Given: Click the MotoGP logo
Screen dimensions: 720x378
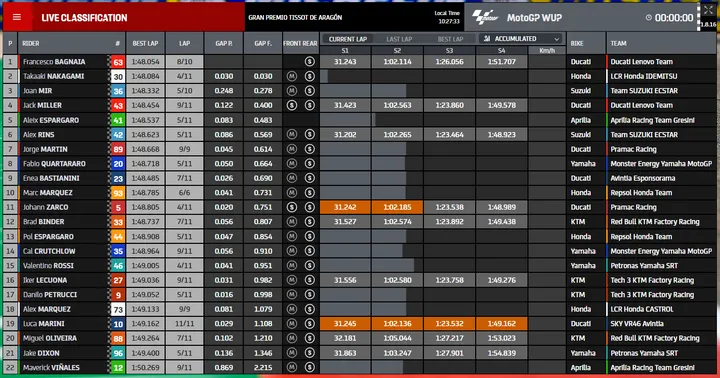Looking at the screenshot, I should pyautogui.click(x=485, y=17).
